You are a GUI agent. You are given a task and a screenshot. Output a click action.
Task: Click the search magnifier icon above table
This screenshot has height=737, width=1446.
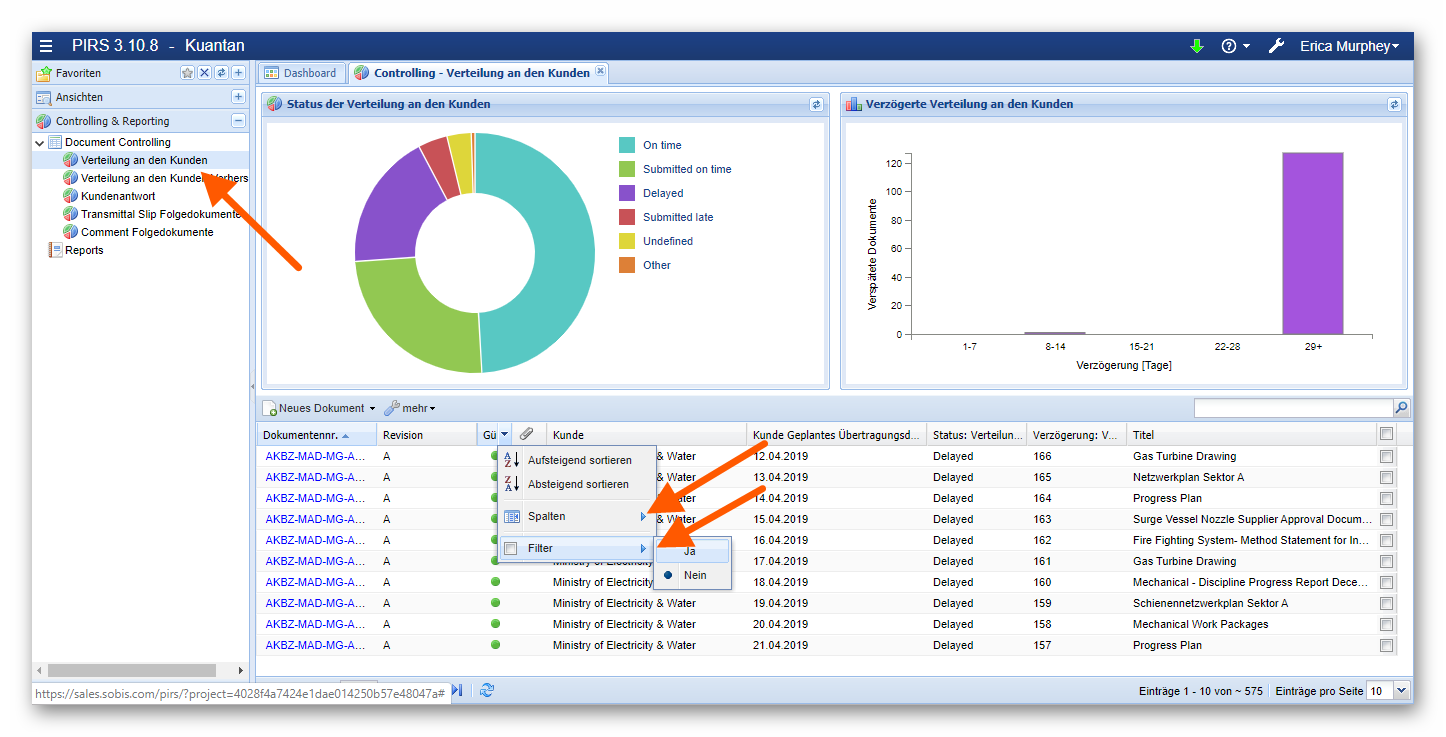(x=1401, y=408)
